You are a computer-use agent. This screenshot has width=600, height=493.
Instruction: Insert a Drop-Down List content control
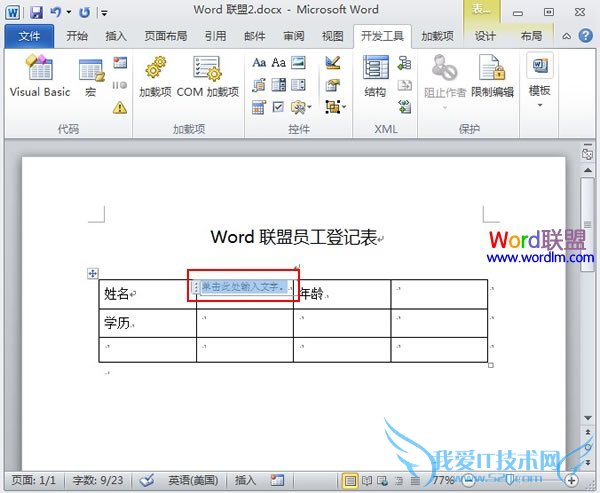pos(298,85)
